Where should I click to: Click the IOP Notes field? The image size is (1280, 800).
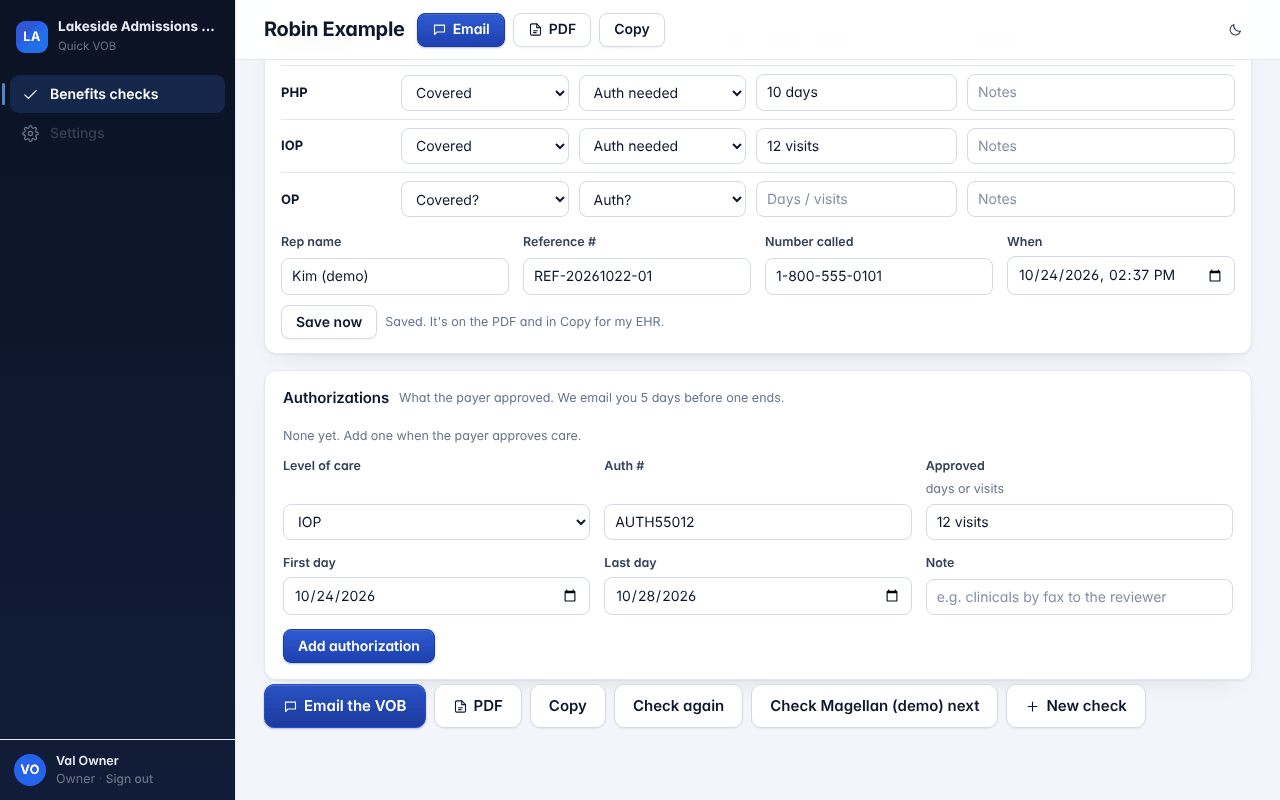(1101, 146)
